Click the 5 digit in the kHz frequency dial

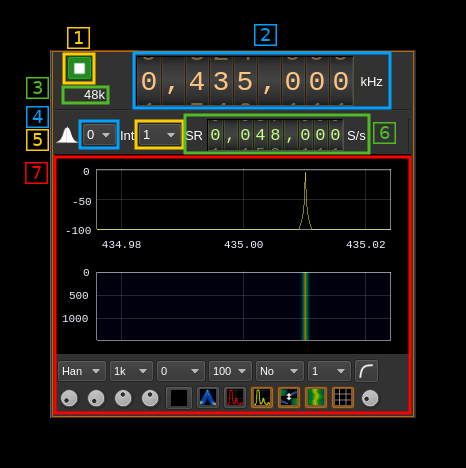[x=245, y=81]
